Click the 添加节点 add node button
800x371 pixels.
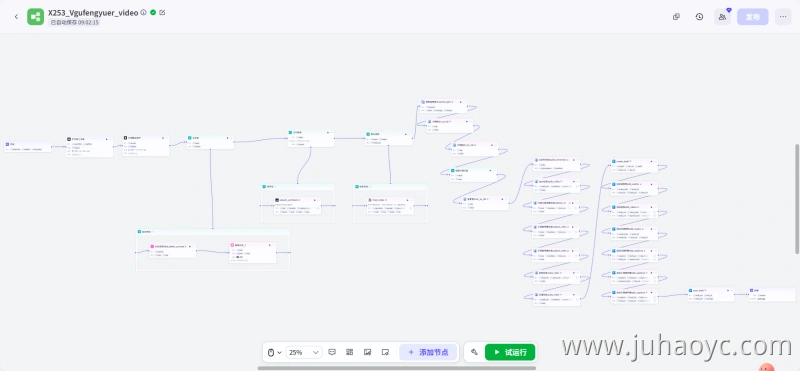pyautogui.click(x=428, y=352)
